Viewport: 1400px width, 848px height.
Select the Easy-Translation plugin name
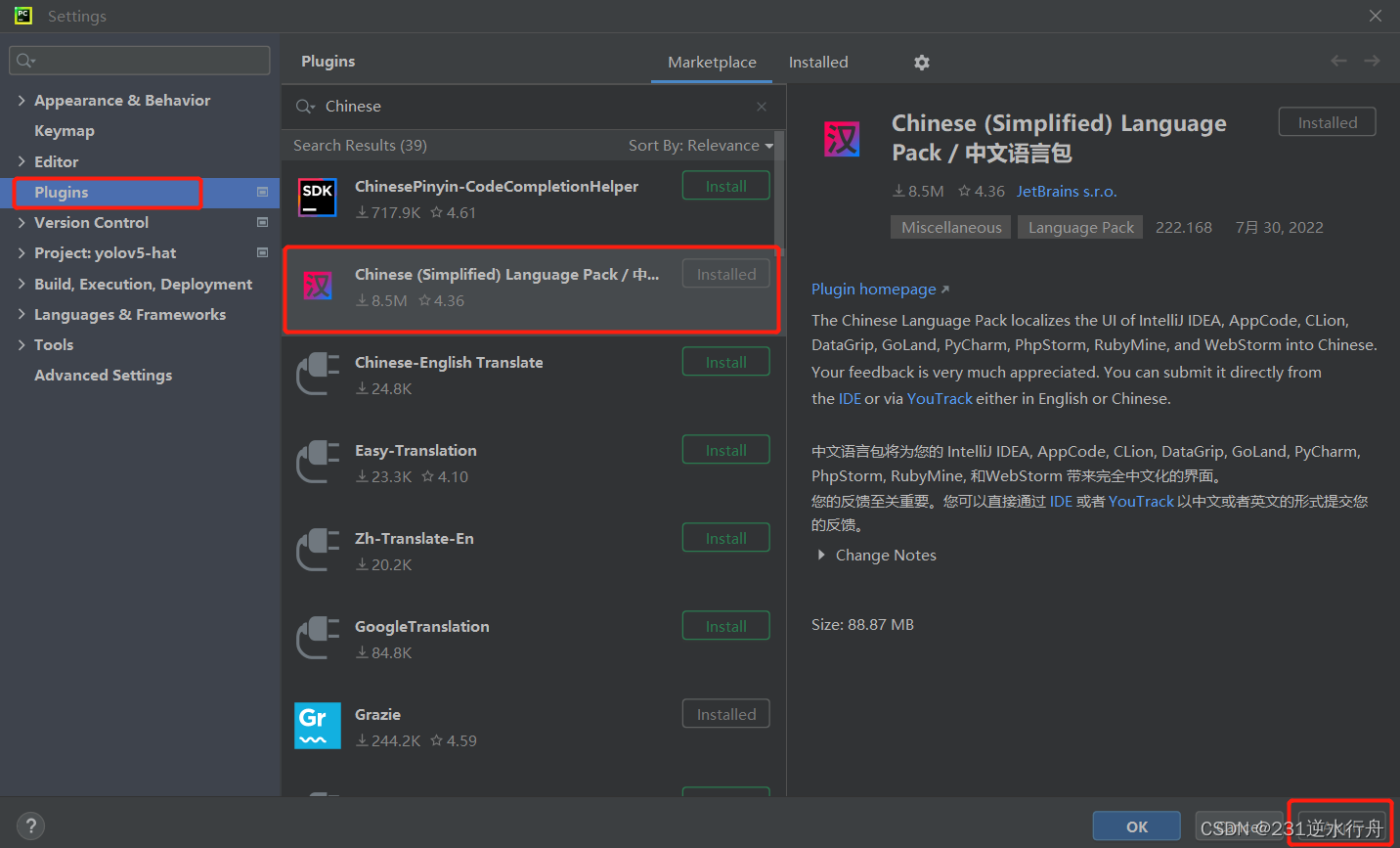coord(416,451)
